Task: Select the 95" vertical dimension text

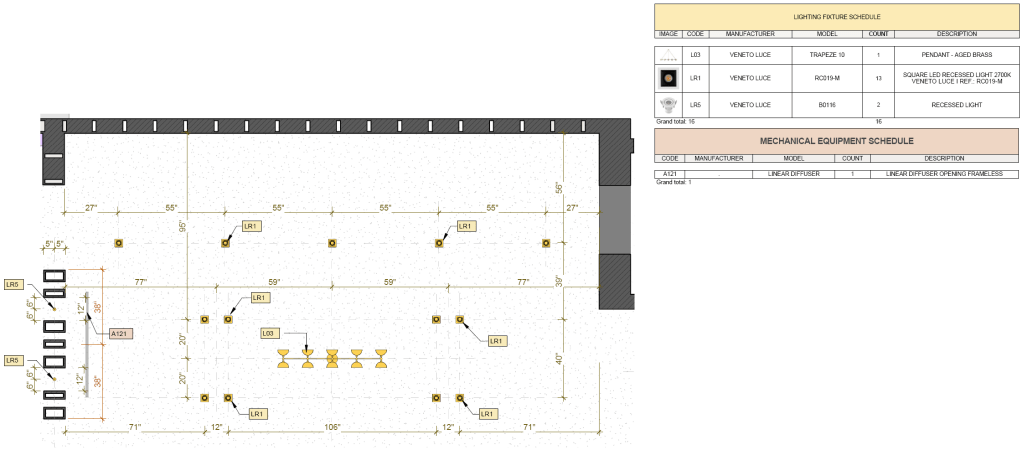Action: click(184, 226)
